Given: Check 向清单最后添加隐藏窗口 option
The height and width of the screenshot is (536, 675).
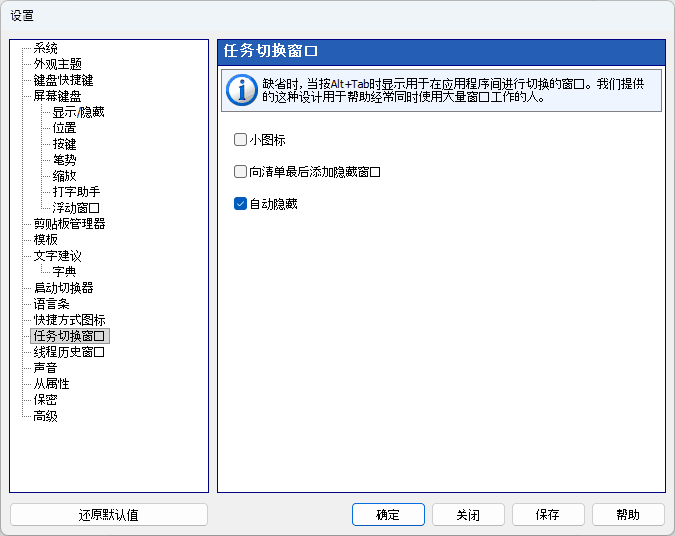Looking at the screenshot, I should click(240, 172).
